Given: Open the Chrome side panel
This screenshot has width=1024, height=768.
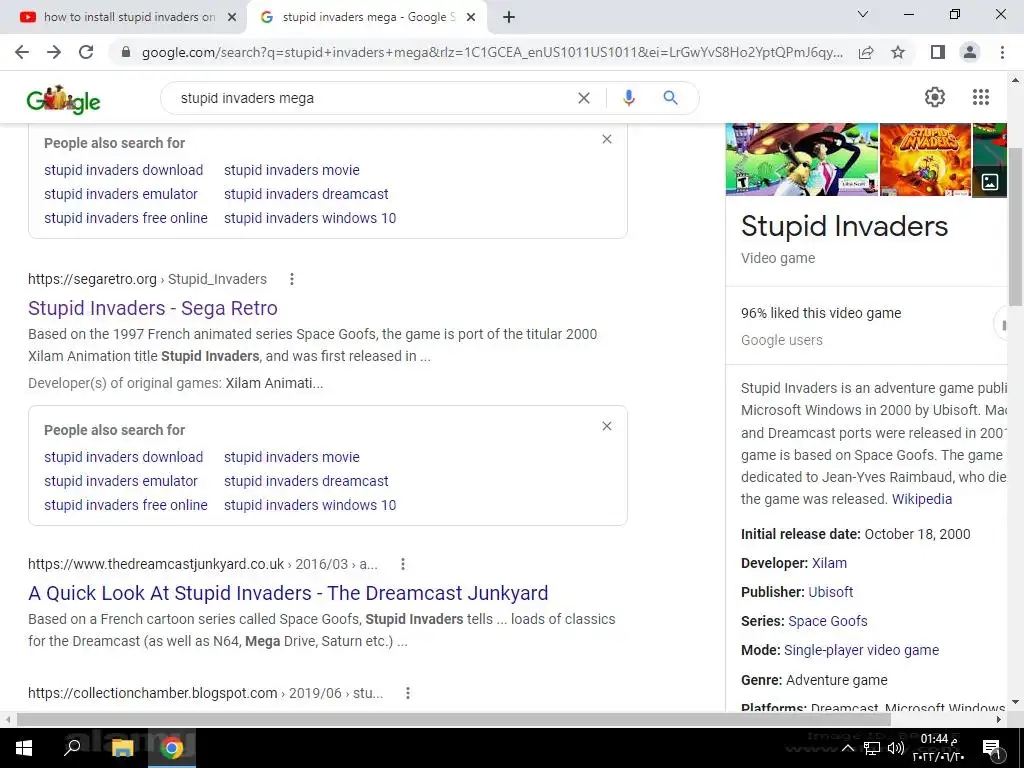Looking at the screenshot, I should [x=938, y=52].
